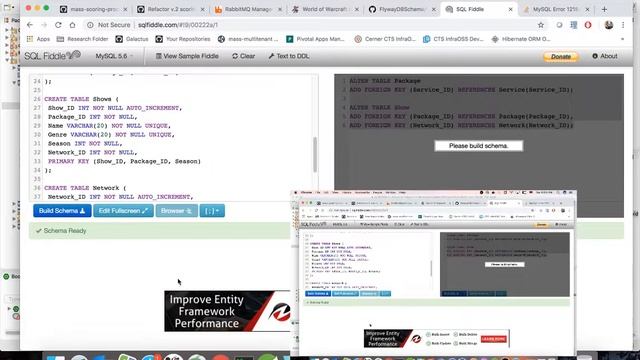The height and width of the screenshot is (360, 640).
Task: Click the Clear toolbar button
Action: click(243, 56)
